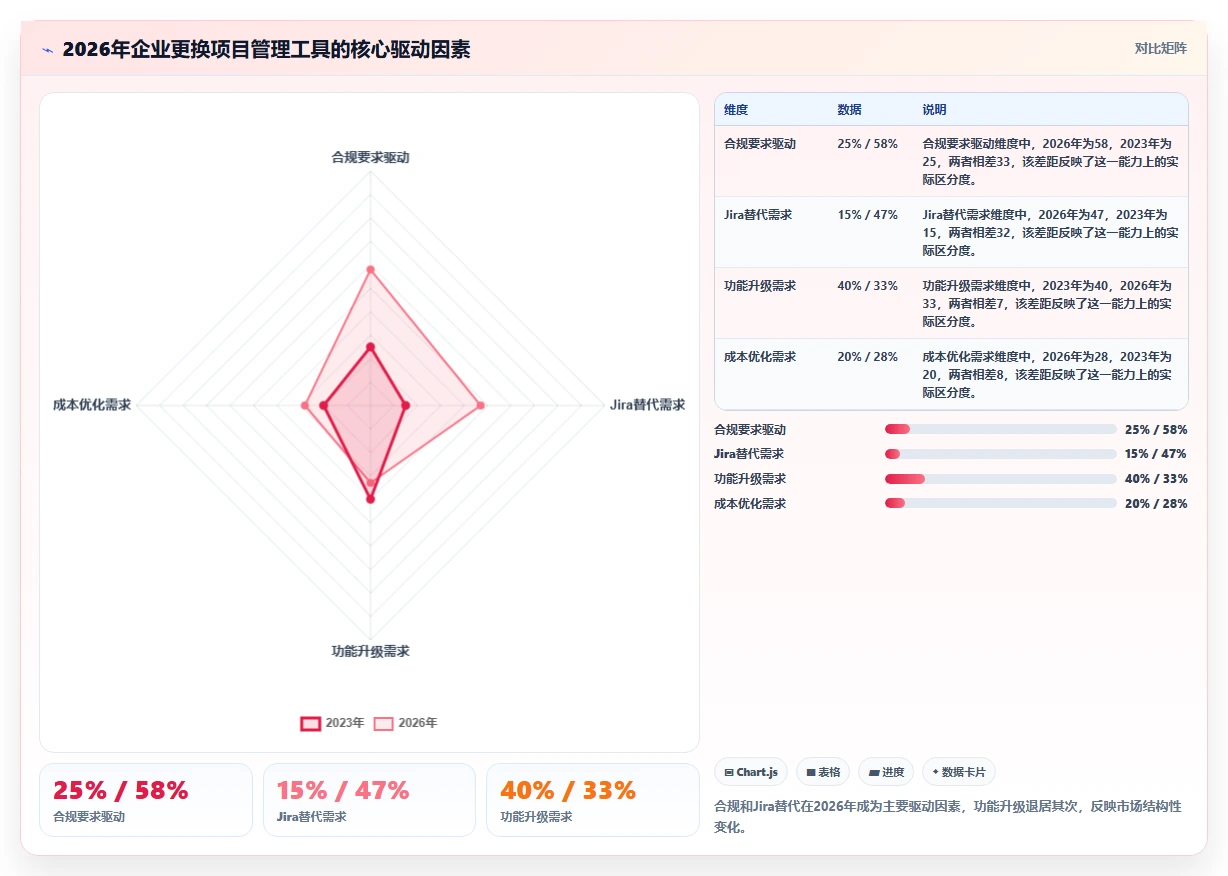
Task: Click the 功能升级需求 description with 相差7
Action: coord(1050,304)
